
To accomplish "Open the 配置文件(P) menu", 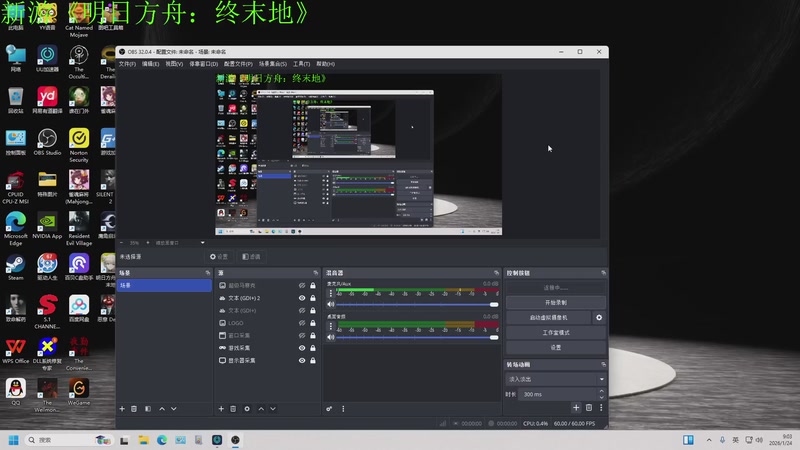I will tap(238, 64).
